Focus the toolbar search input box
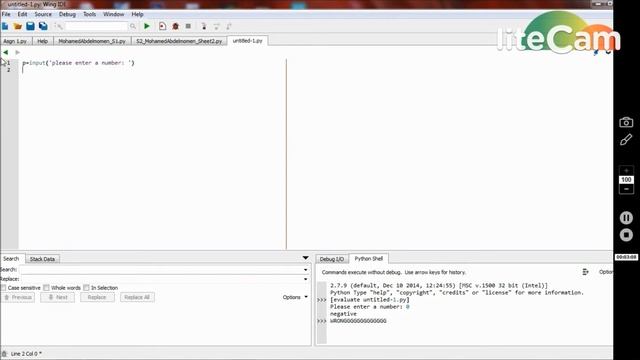Image resolution: width=640 pixels, height=360 pixels. (97, 27)
